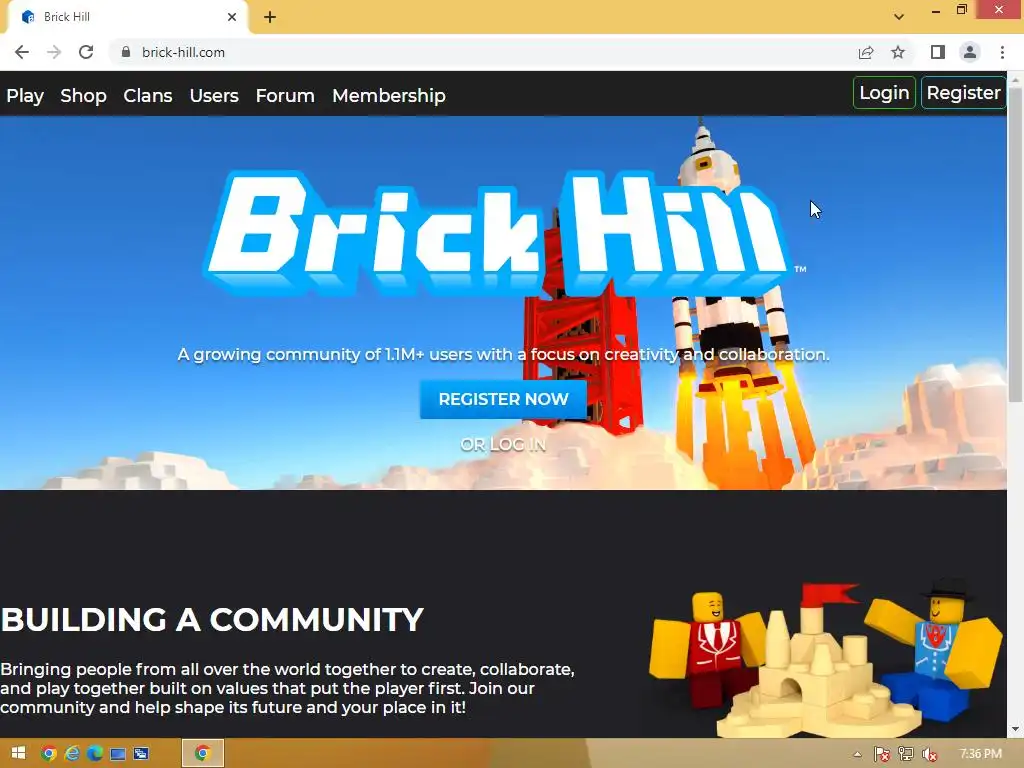Open the taskbar remote desktop icon
Image resolution: width=1024 pixels, height=768 pixels.
(x=141, y=754)
